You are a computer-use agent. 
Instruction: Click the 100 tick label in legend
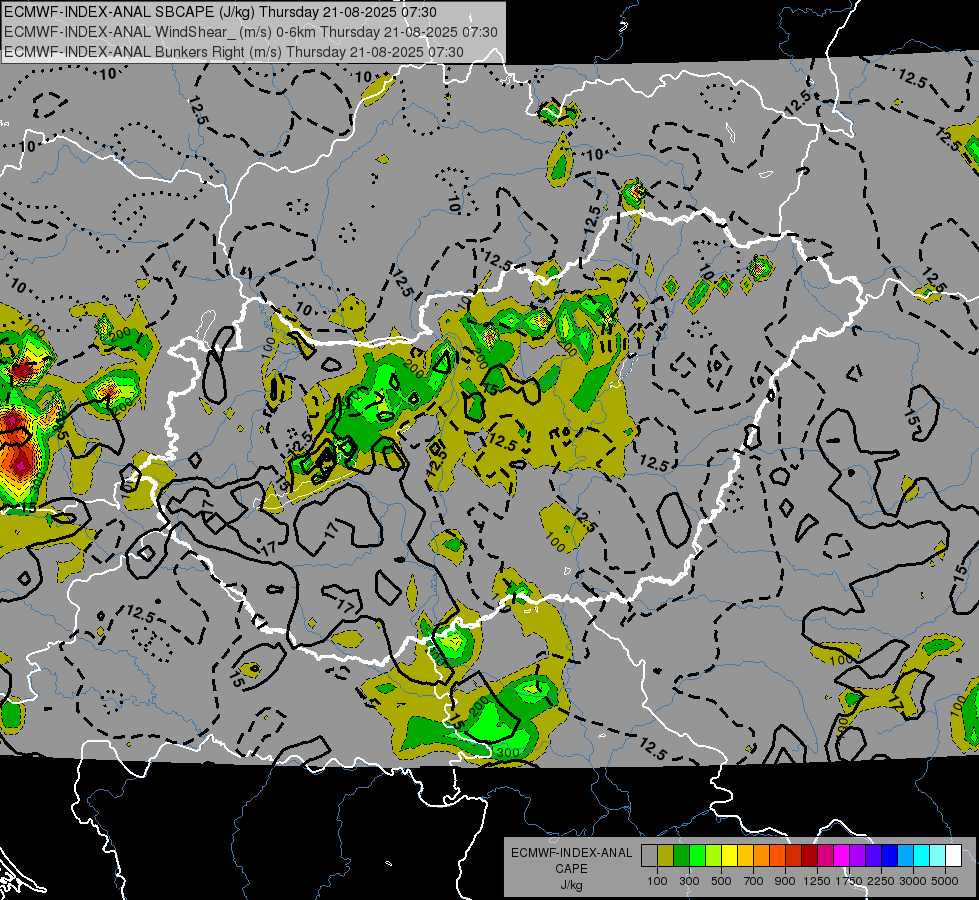(x=657, y=881)
